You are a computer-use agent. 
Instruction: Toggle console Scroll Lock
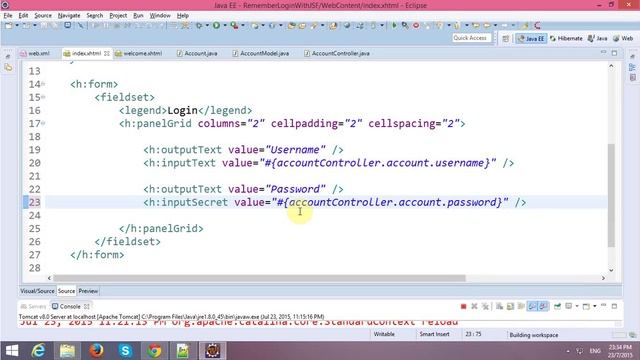point(510,306)
